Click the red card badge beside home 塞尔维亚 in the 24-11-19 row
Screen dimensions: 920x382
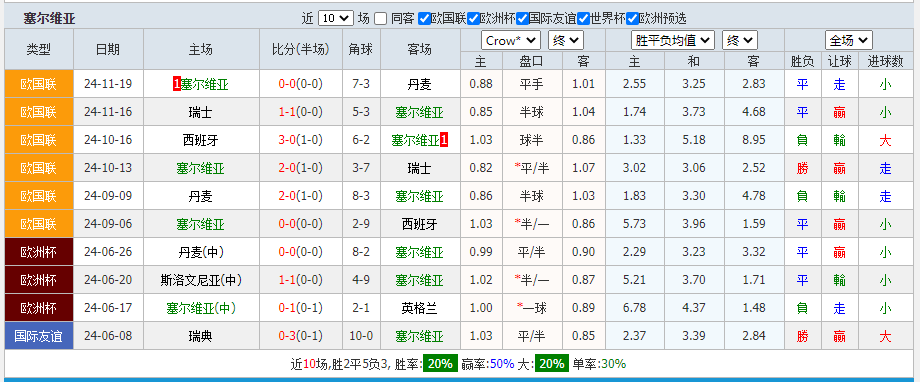pyautogui.click(x=177, y=84)
